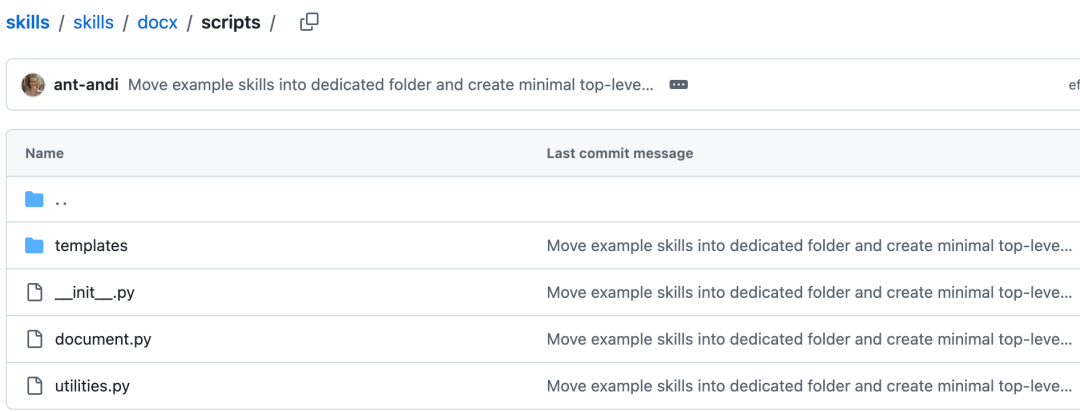Go up to parent directory (..)
This screenshot has height=412, width=1080.
coord(61,200)
